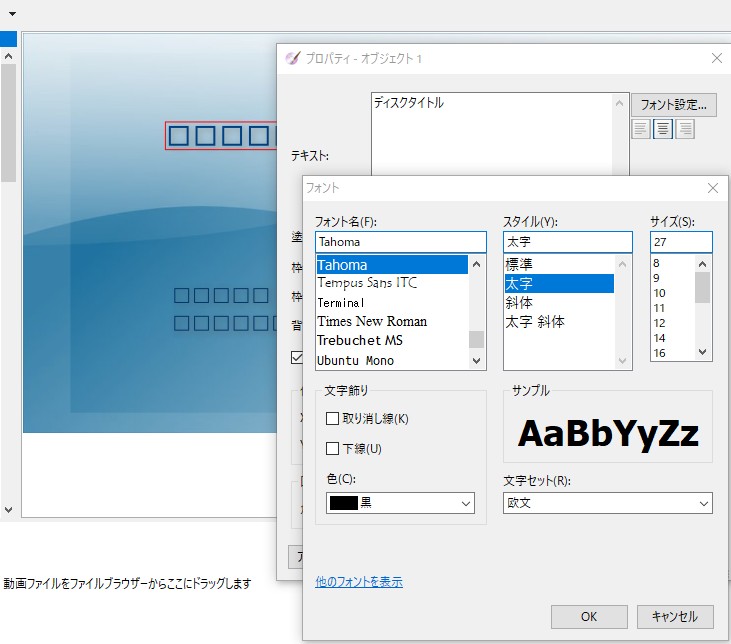This screenshot has height=644, width=731.
Task: Click キャンセル in font dialog
Action: [675, 616]
